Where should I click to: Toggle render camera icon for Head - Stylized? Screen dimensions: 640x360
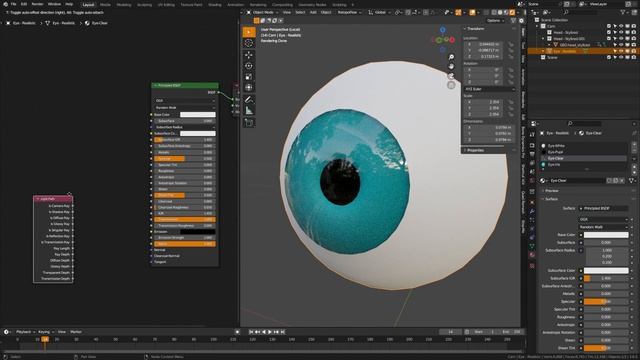[633, 32]
